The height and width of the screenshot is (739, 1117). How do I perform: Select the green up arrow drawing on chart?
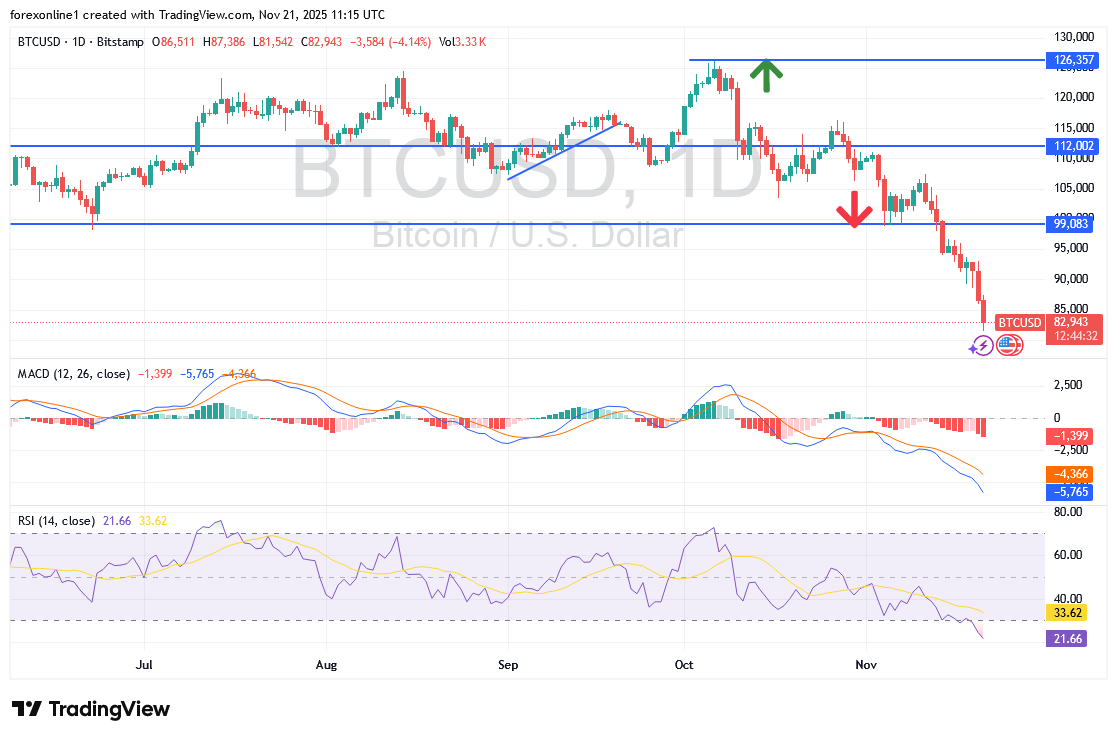(766, 75)
